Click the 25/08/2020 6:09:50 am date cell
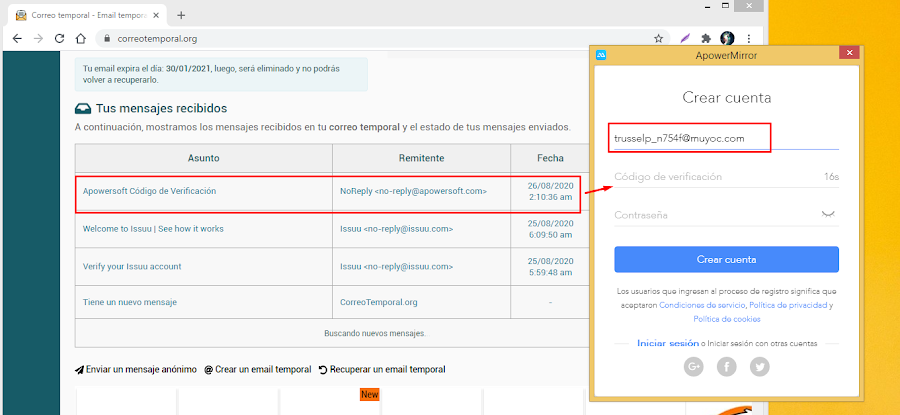Viewport: 900px width, 415px height. click(550, 228)
